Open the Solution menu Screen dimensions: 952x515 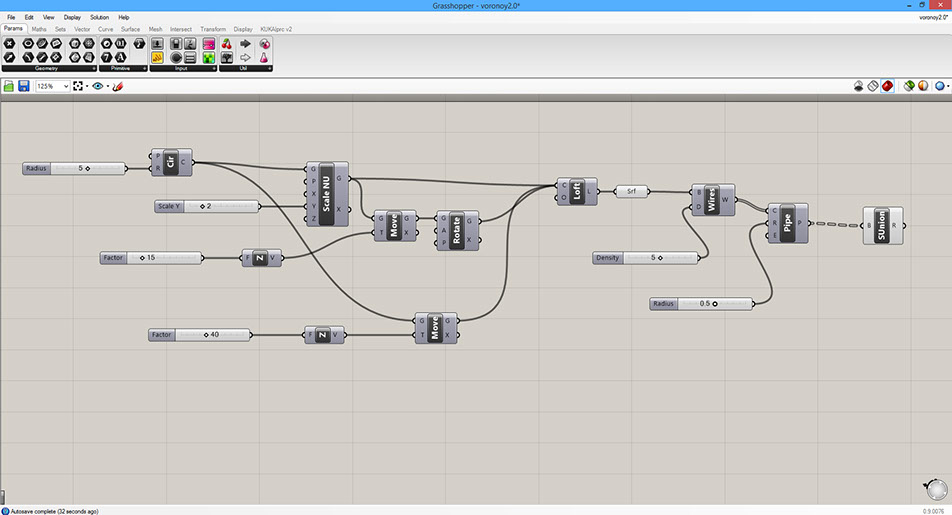pos(100,18)
